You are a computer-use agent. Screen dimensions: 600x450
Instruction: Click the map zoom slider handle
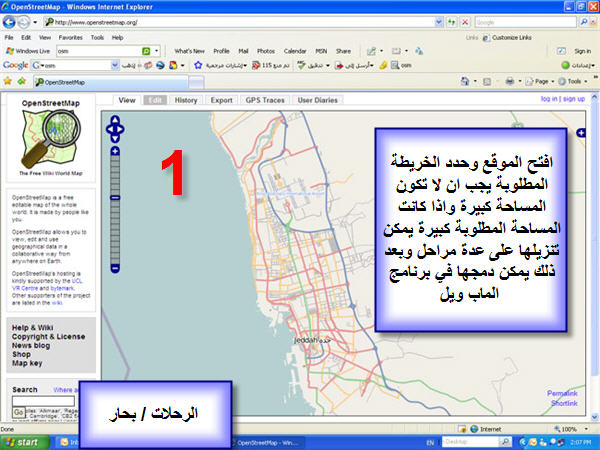[x=115, y=197]
